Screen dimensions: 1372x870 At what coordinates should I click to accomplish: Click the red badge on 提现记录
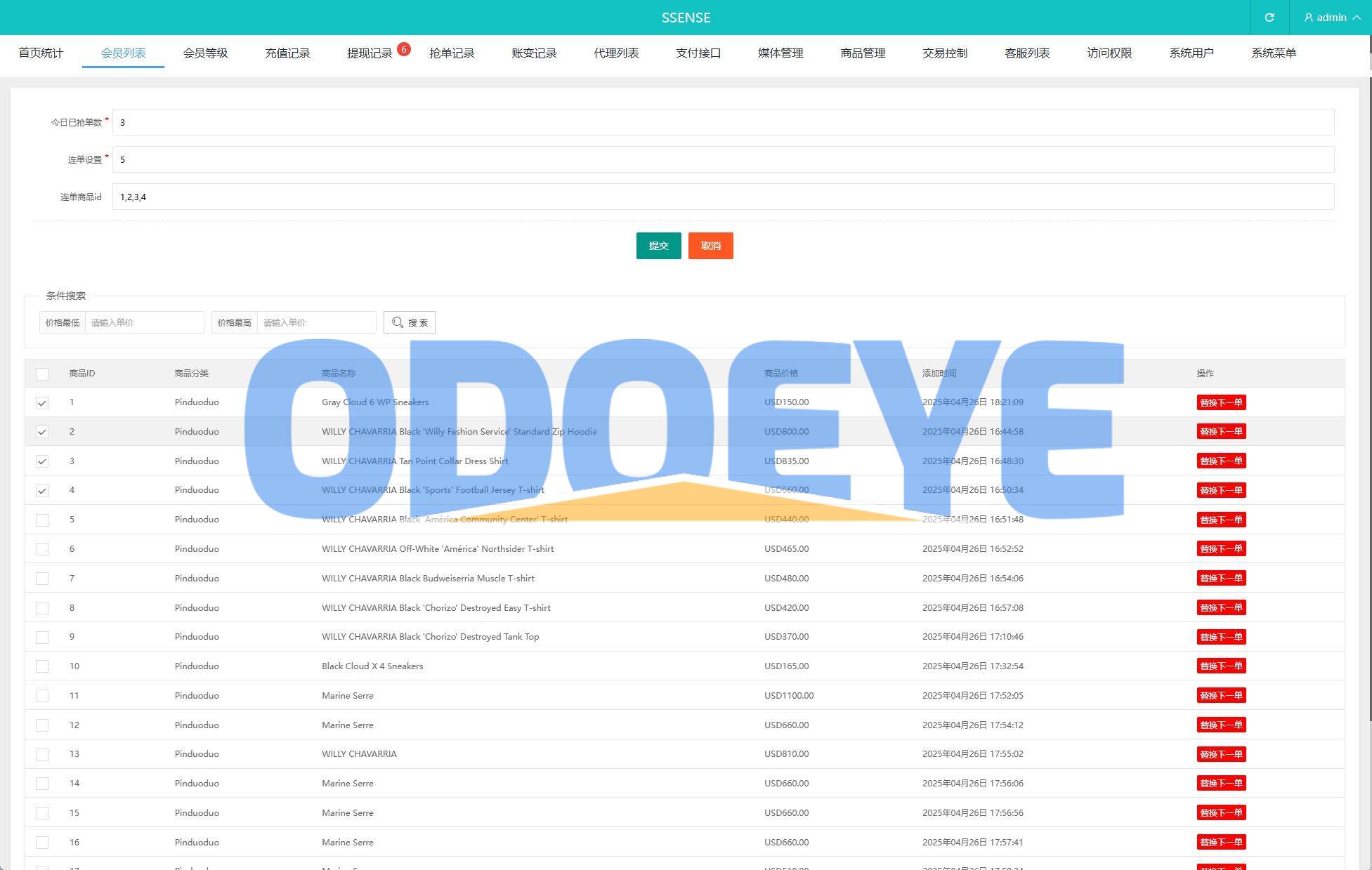pos(404,49)
